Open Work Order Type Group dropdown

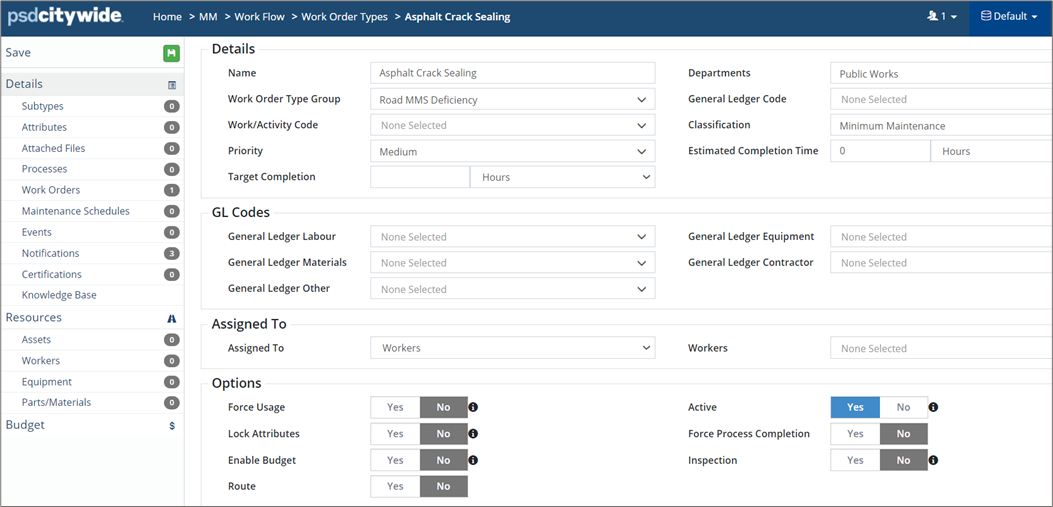(x=512, y=100)
